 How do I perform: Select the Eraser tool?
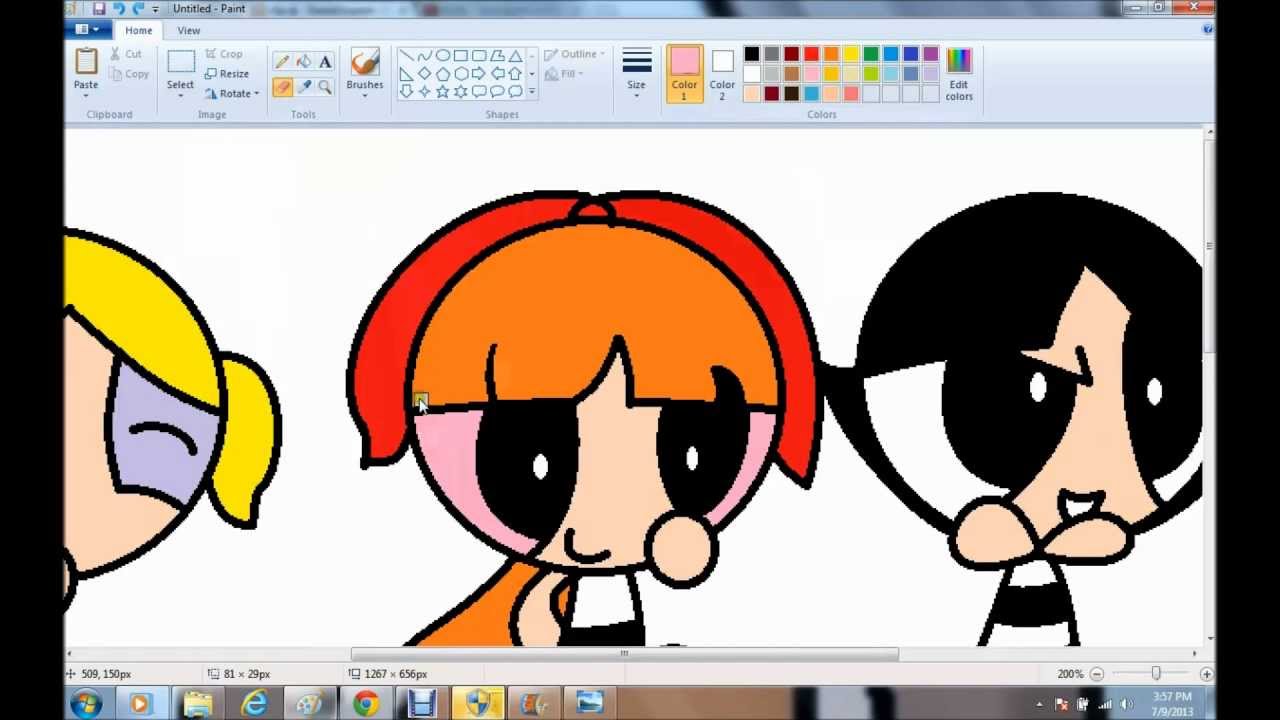pos(282,88)
